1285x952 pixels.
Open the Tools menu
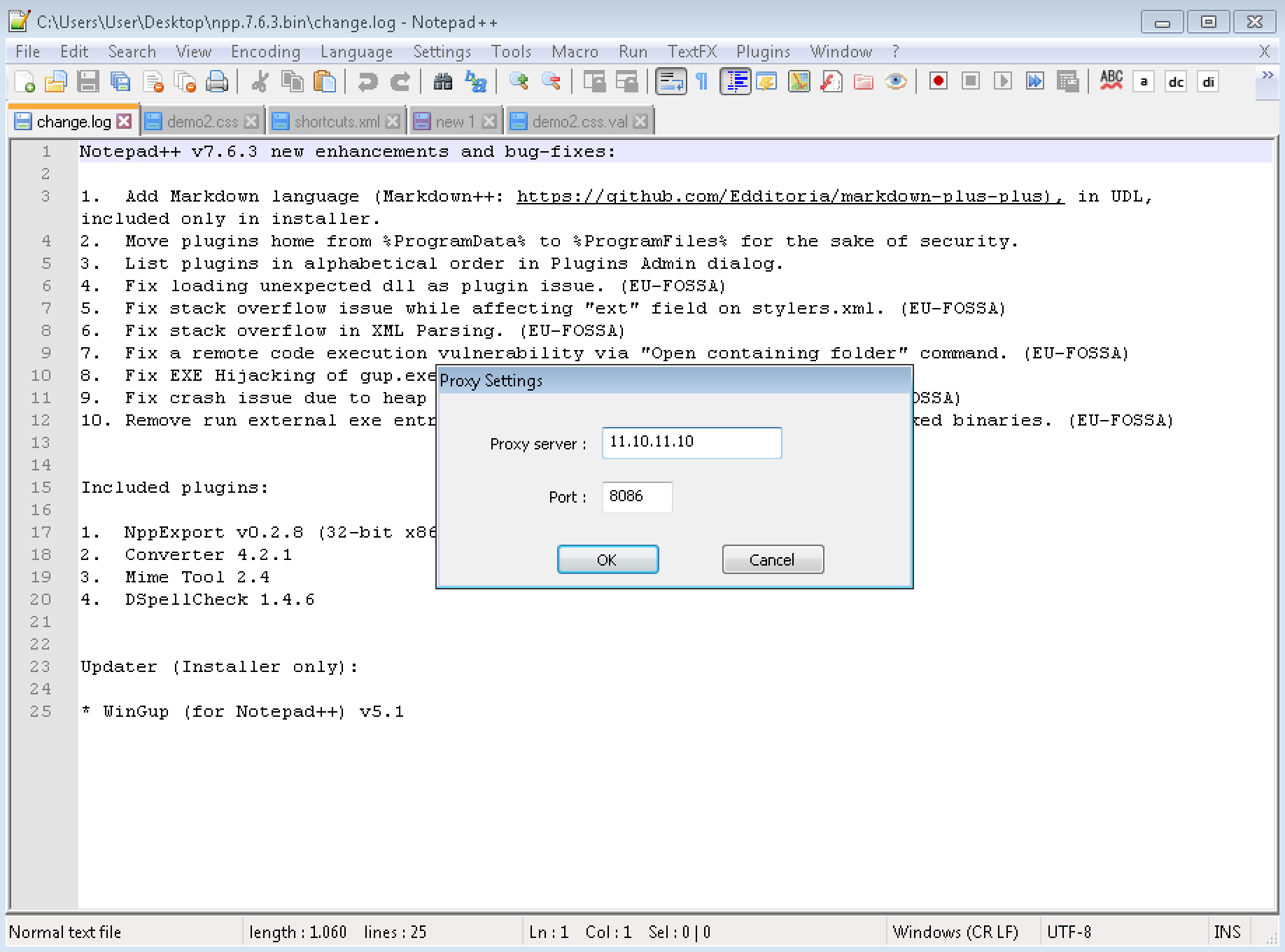tap(512, 52)
